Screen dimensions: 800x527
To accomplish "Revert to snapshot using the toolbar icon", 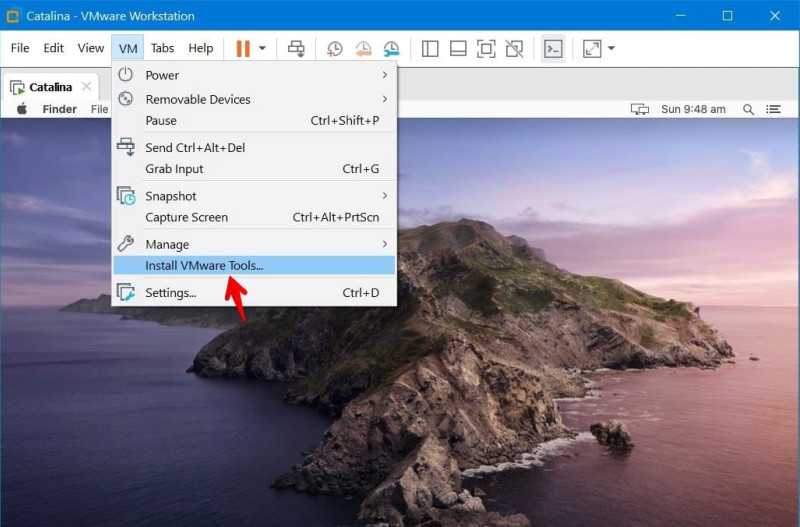I will [x=363, y=48].
